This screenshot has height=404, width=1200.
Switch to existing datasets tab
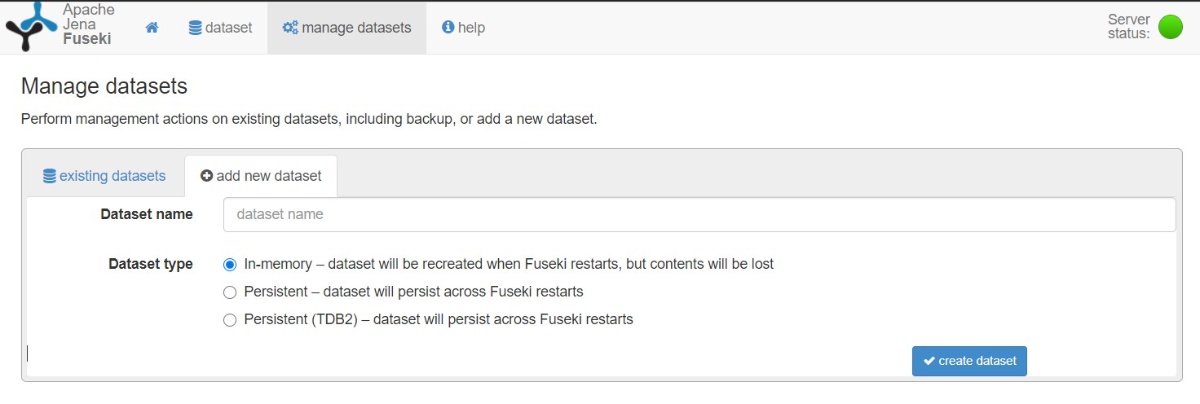pyautogui.click(x=104, y=176)
